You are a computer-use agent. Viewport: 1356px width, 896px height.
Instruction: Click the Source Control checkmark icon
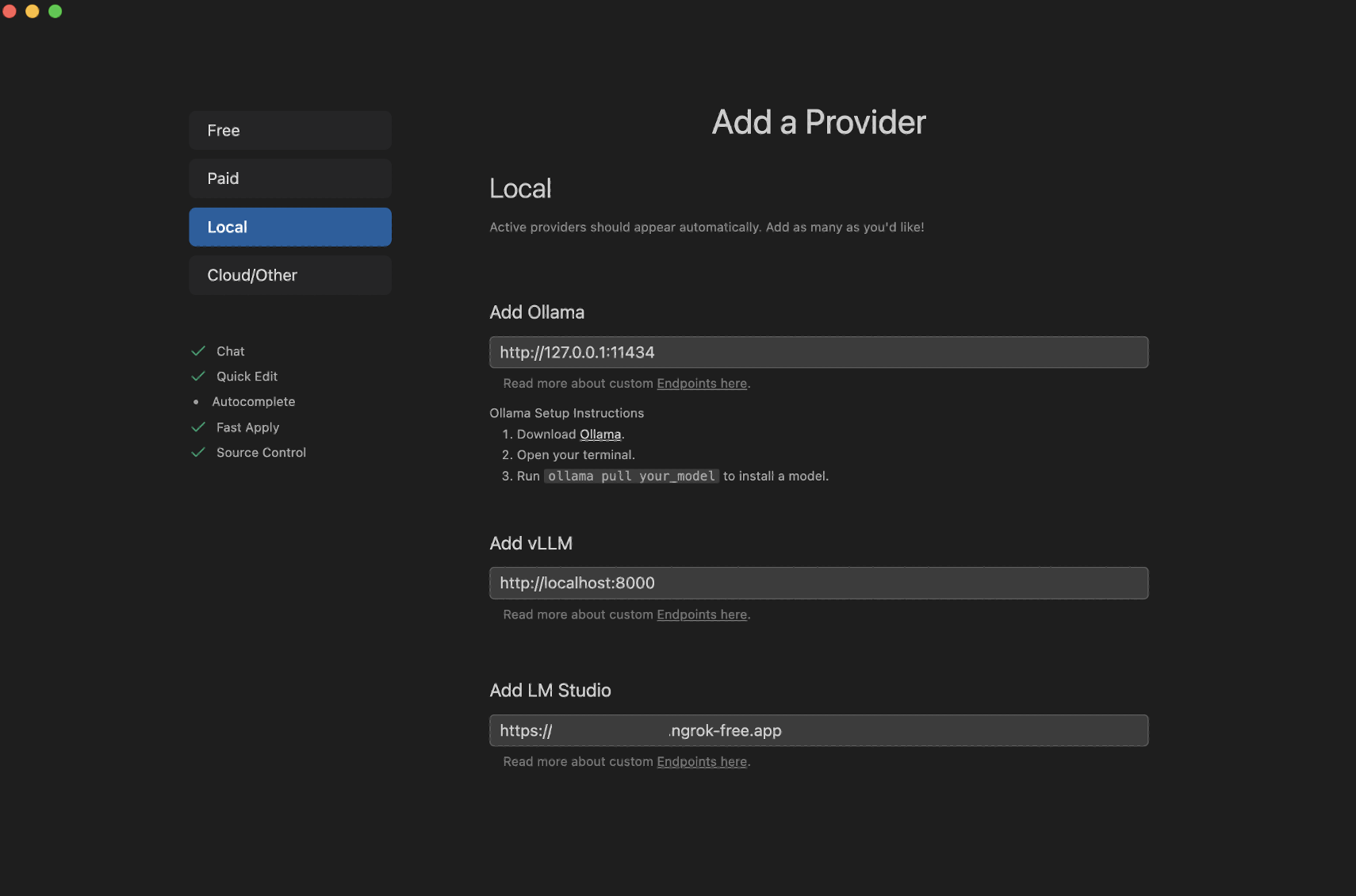198,453
